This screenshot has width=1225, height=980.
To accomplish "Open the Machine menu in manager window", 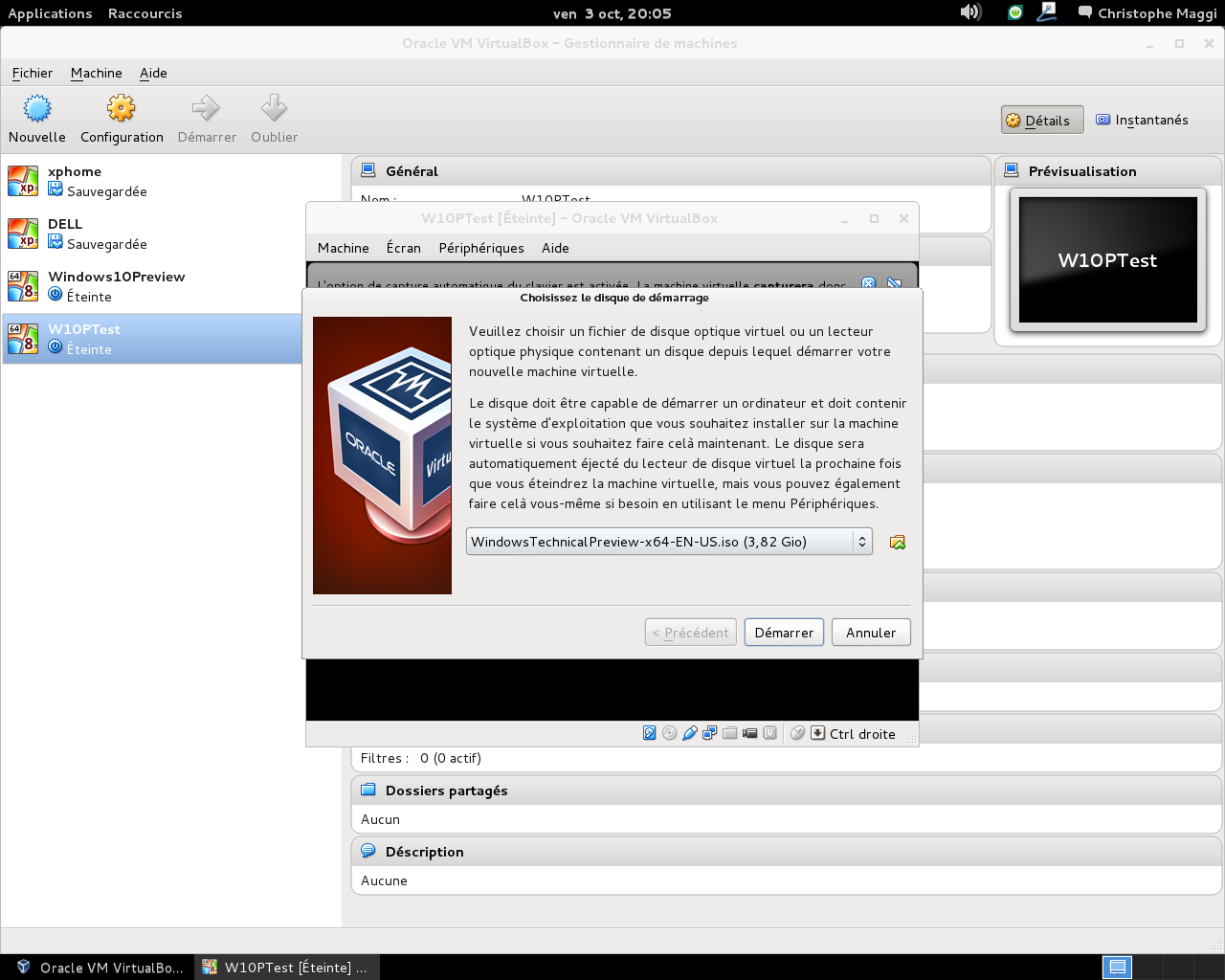I will 96,73.
